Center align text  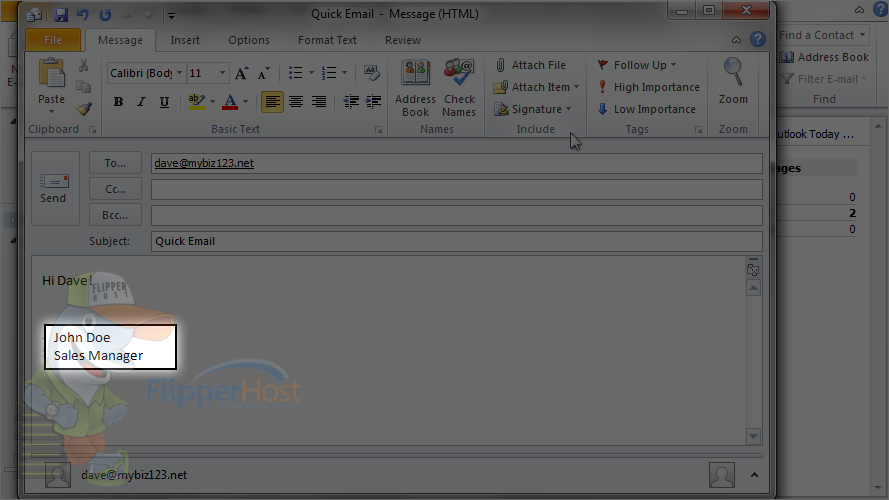pyautogui.click(x=296, y=102)
